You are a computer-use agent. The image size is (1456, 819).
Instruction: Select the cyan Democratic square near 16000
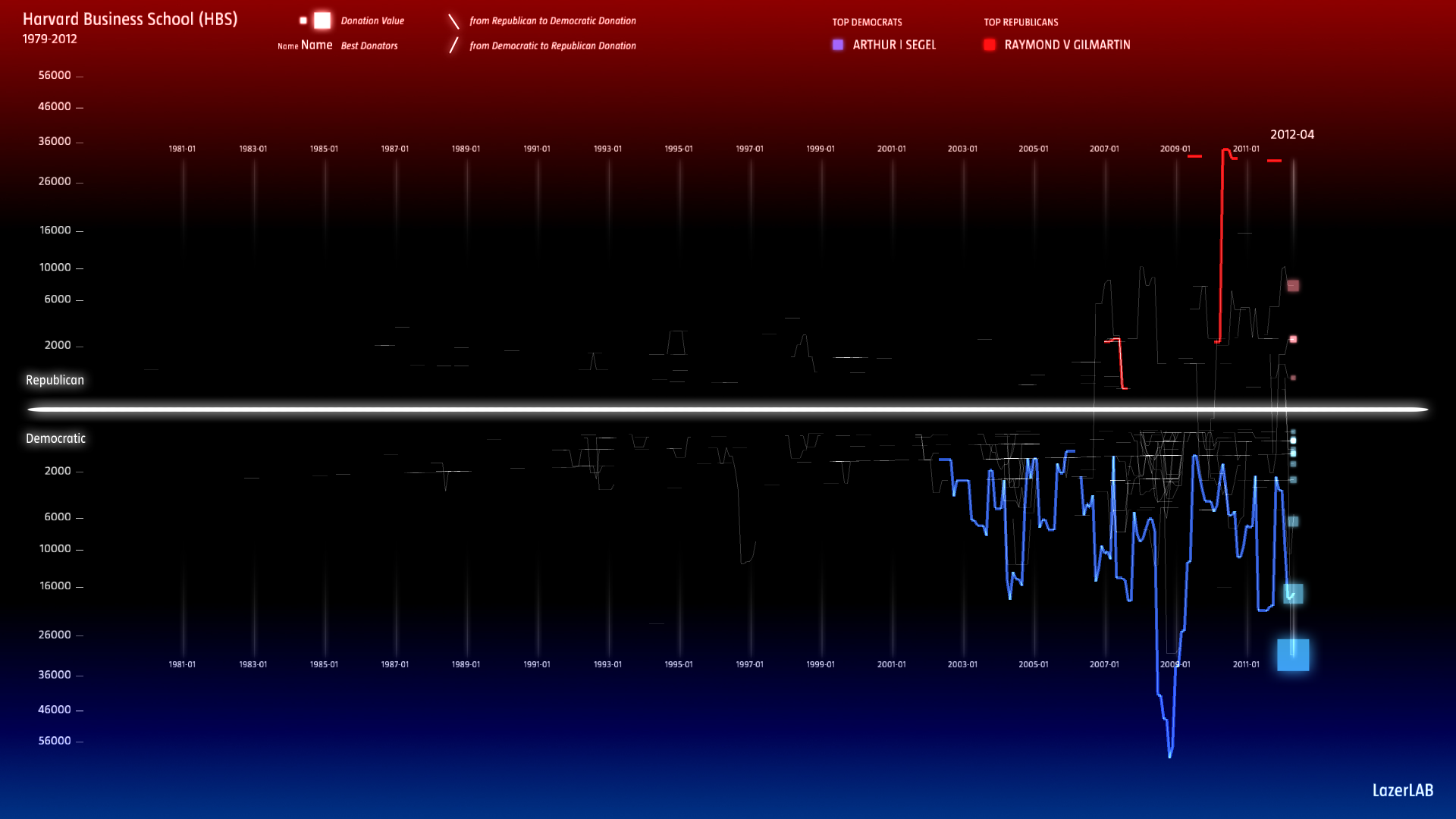pos(1293,594)
